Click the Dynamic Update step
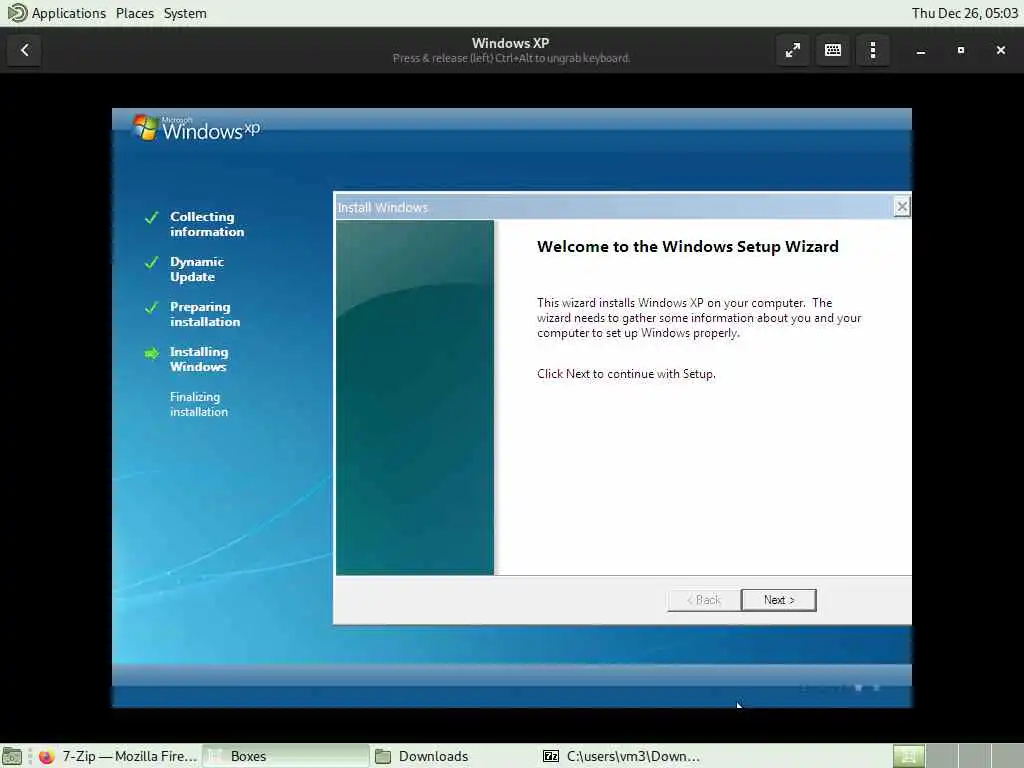Screen dimensions: 1024x768 [197, 269]
